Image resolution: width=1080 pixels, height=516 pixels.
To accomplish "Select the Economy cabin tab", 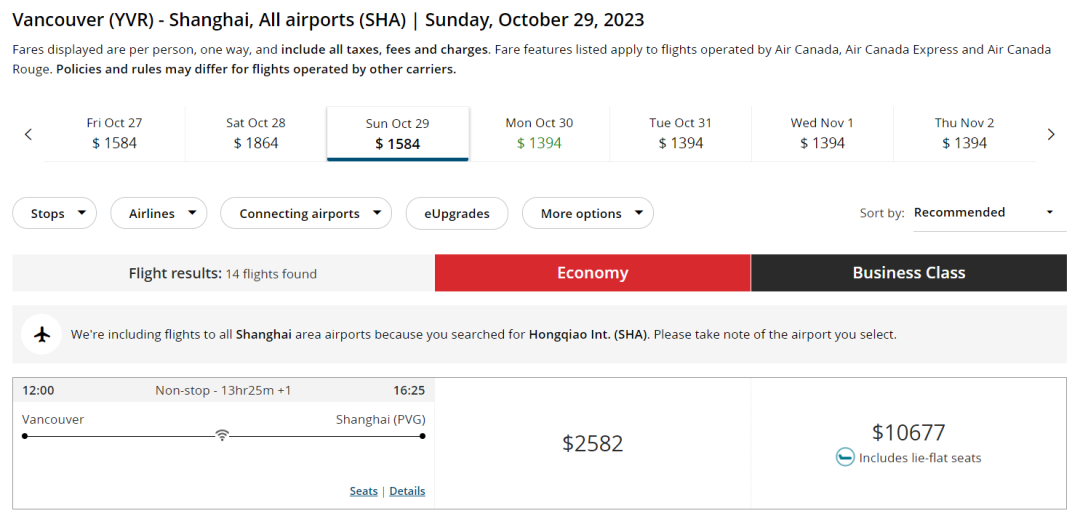I will pyautogui.click(x=592, y=273).
